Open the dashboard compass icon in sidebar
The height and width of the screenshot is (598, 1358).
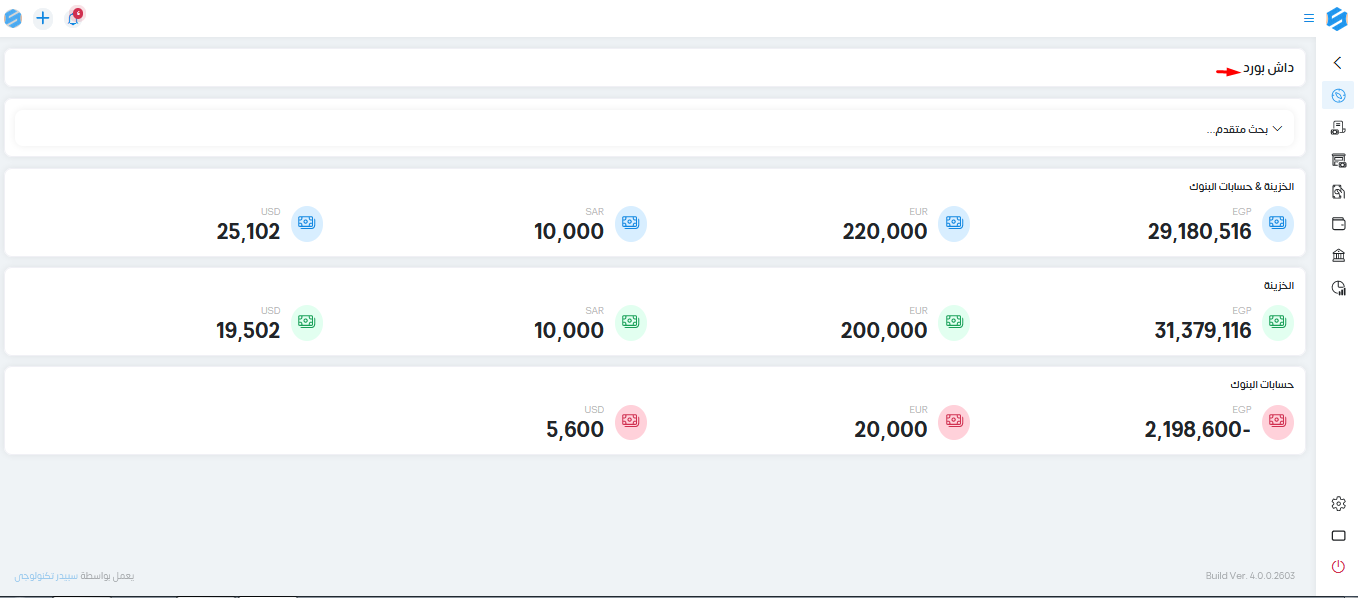tap(1338, 95)
